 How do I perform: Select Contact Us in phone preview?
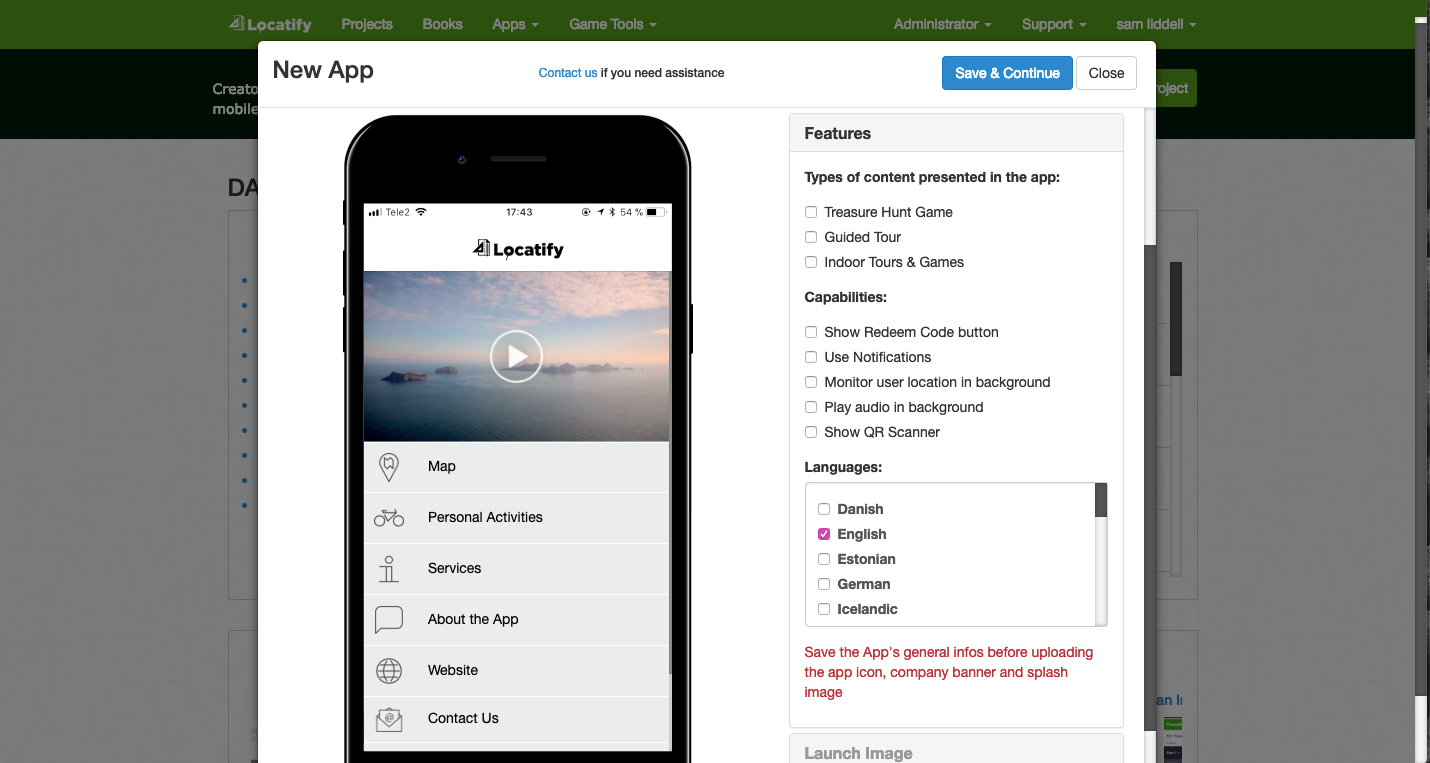pos(516,719)
